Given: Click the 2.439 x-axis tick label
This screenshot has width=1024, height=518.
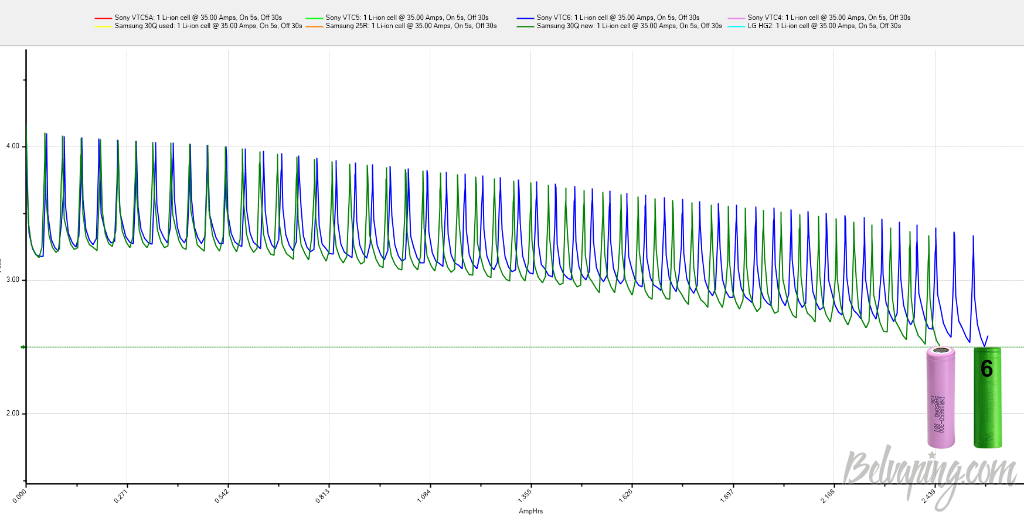Looking at the screenshot, I should (928, 494).
